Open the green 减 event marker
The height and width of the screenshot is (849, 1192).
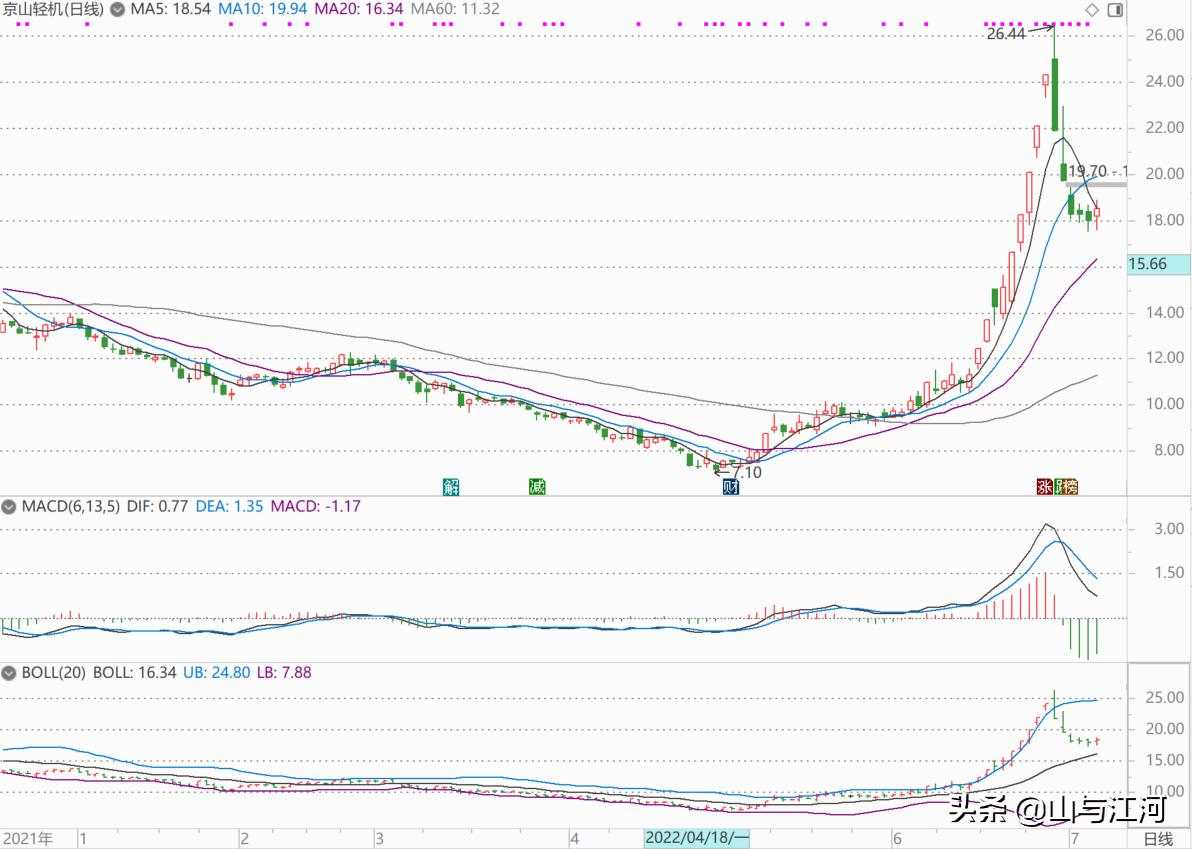point(537,487)
